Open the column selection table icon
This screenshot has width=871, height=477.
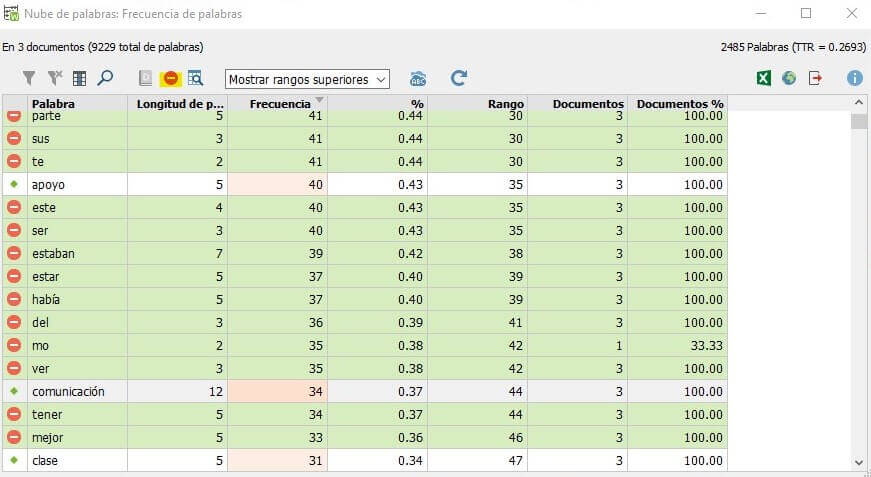[79, 79]
